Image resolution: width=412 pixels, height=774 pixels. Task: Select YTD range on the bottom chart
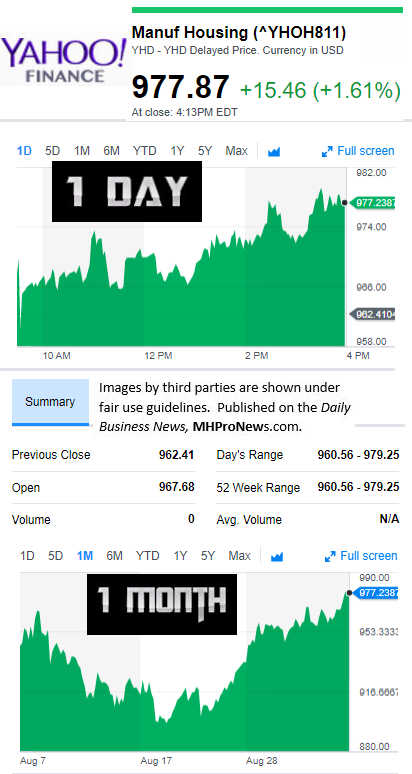pos(148,556)
